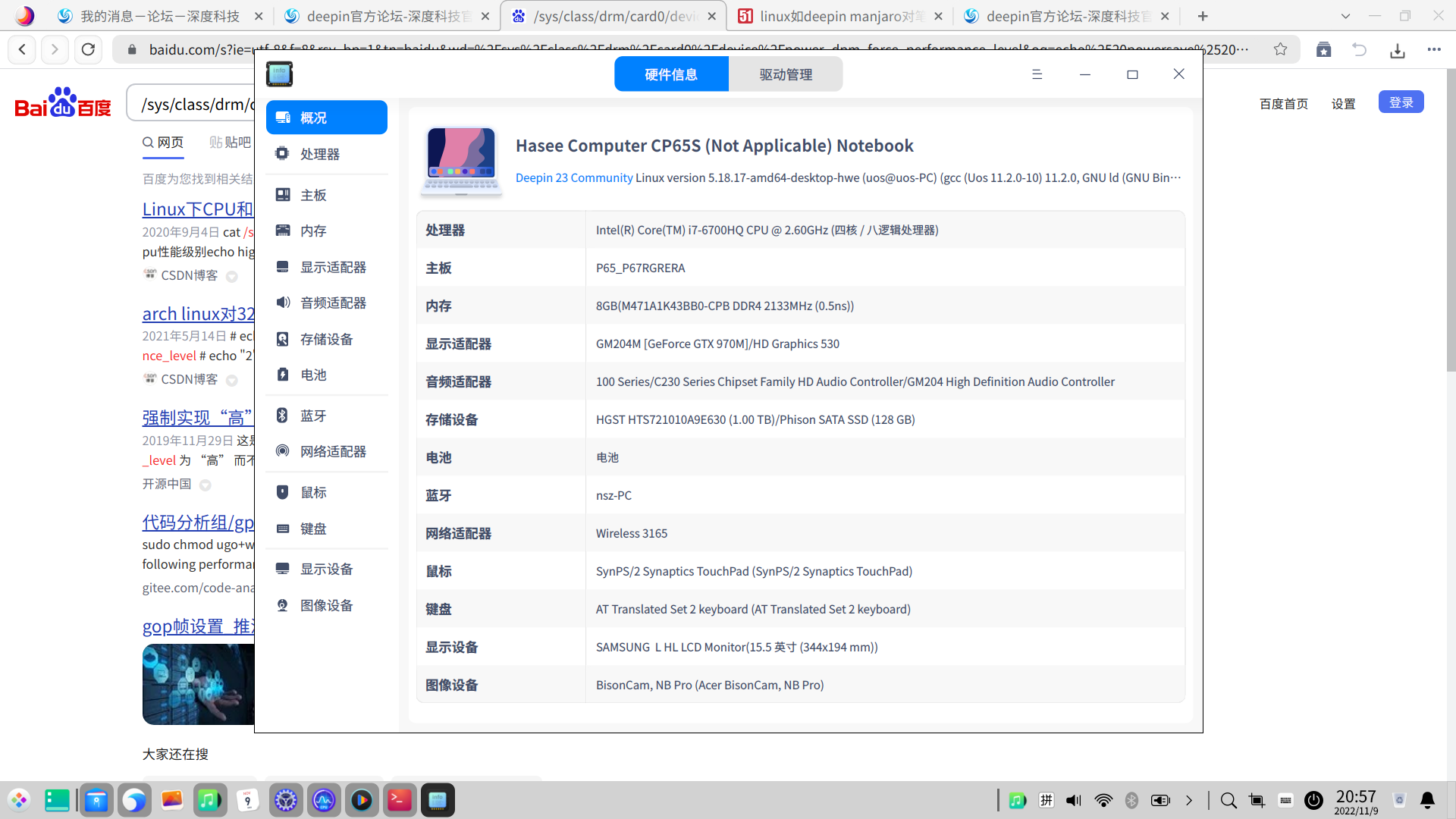Screen dimensions: 1456x819
Task: Open 图像设备 image device section
Action: click(x=326, y=605)
